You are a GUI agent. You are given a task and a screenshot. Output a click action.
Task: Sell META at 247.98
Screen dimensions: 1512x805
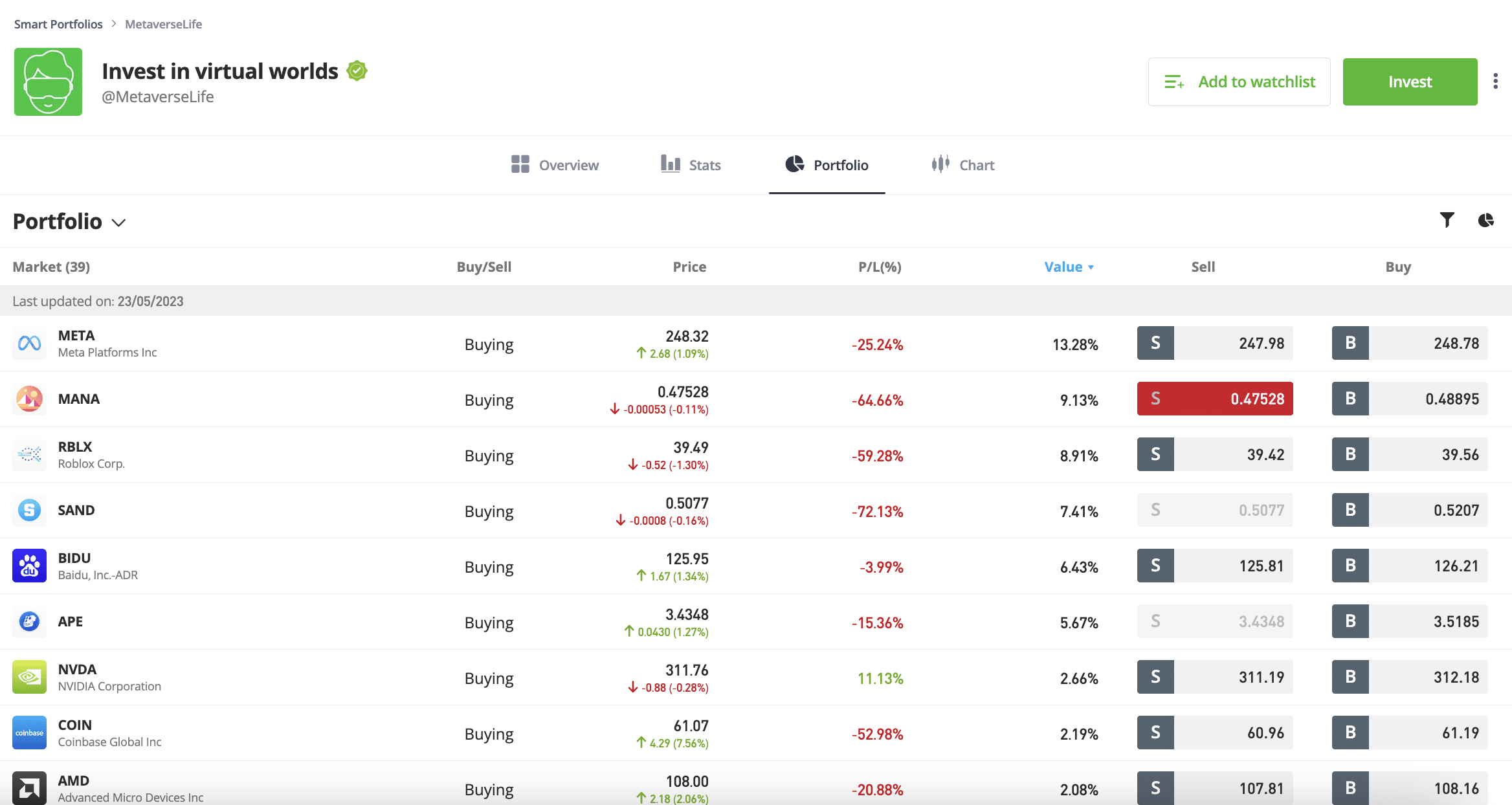(x=1215, y=343)
